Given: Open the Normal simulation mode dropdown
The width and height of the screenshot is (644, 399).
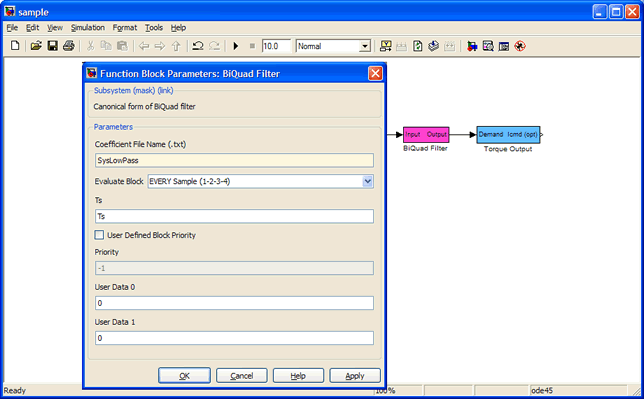Looking at the screenshot, I should [x=365, y=46].
